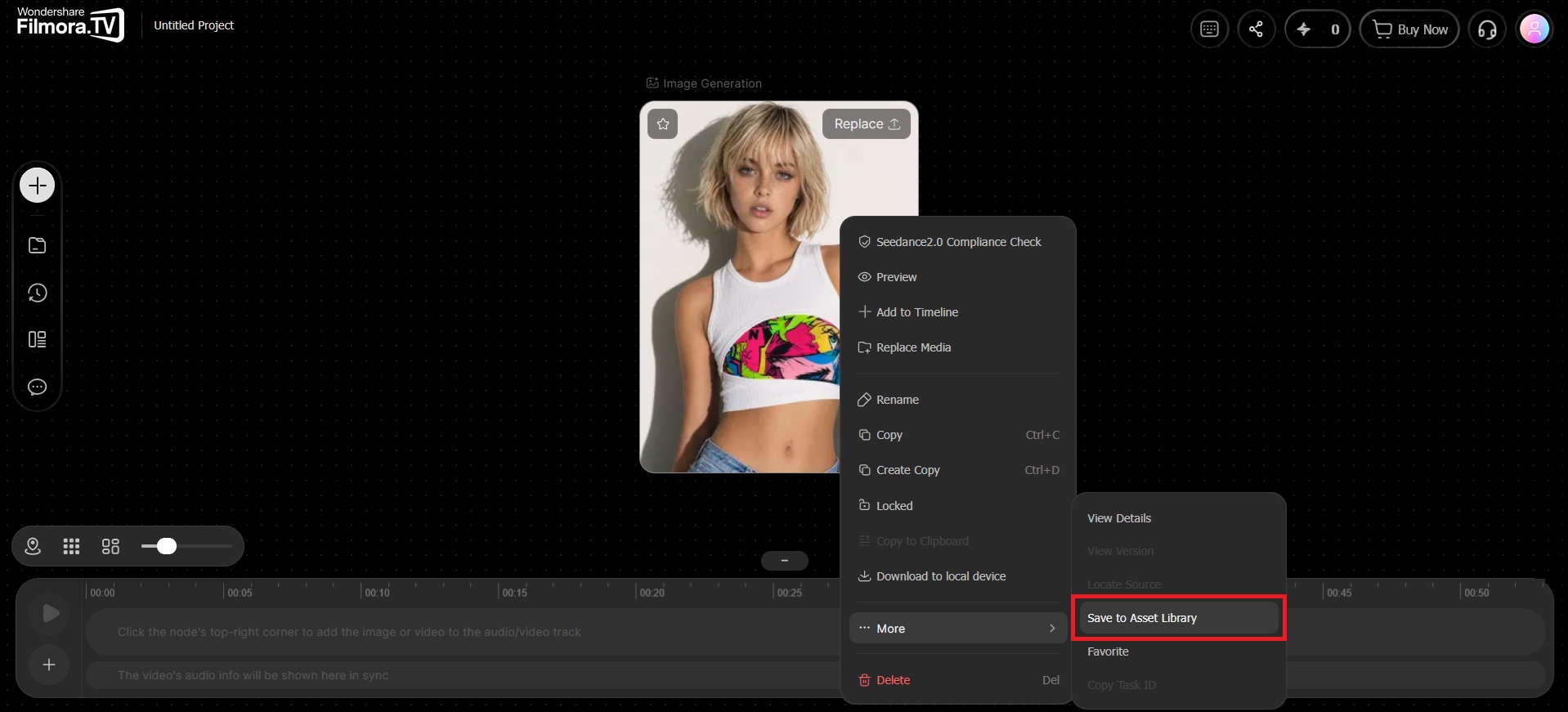Viewport: 1568px width, 712px height.
Task: Select Seedance2.0 Compliance Check menu item
Action: pyautogui.click(x=958, y=242)
